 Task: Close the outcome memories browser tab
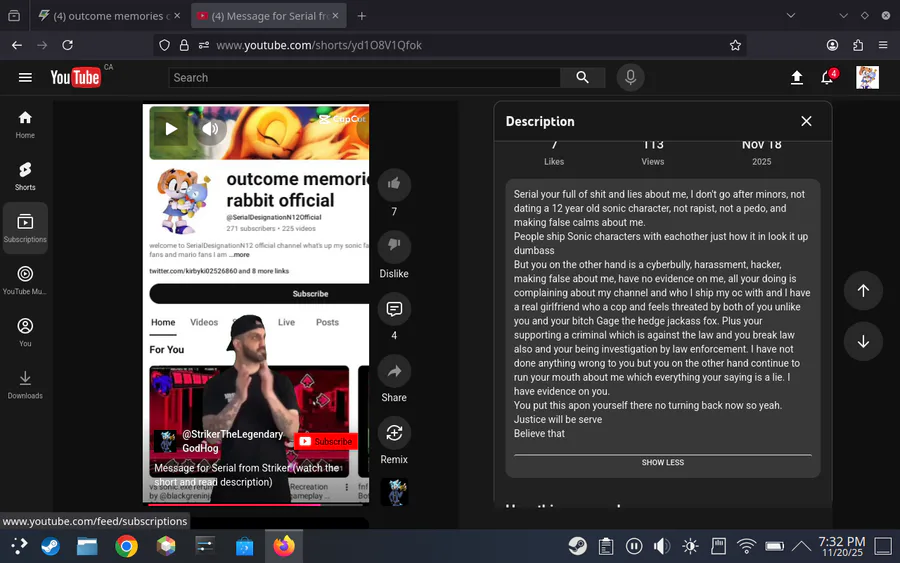[x=177, y=16]
